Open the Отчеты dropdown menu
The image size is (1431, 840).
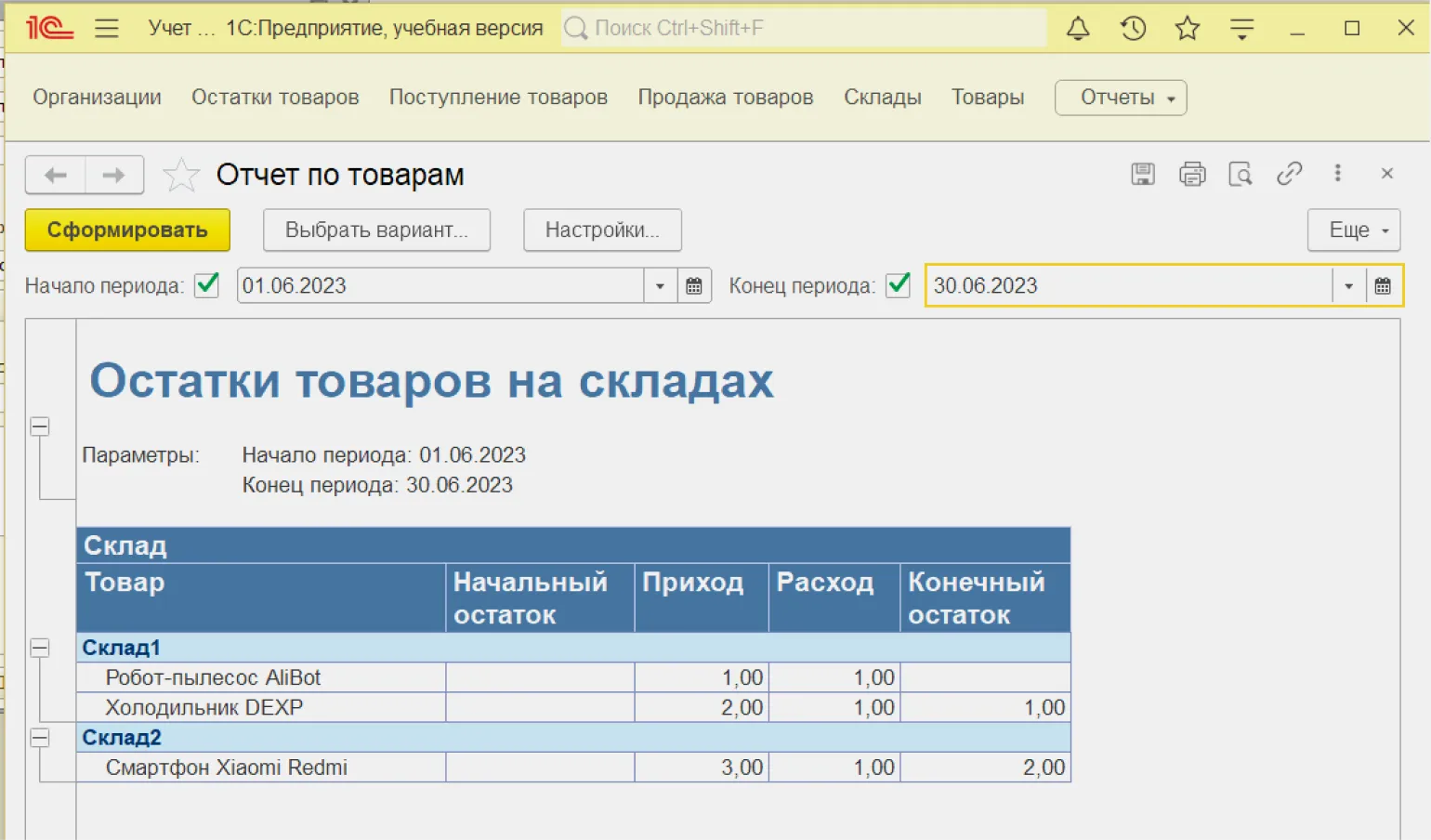(1121, 98)
